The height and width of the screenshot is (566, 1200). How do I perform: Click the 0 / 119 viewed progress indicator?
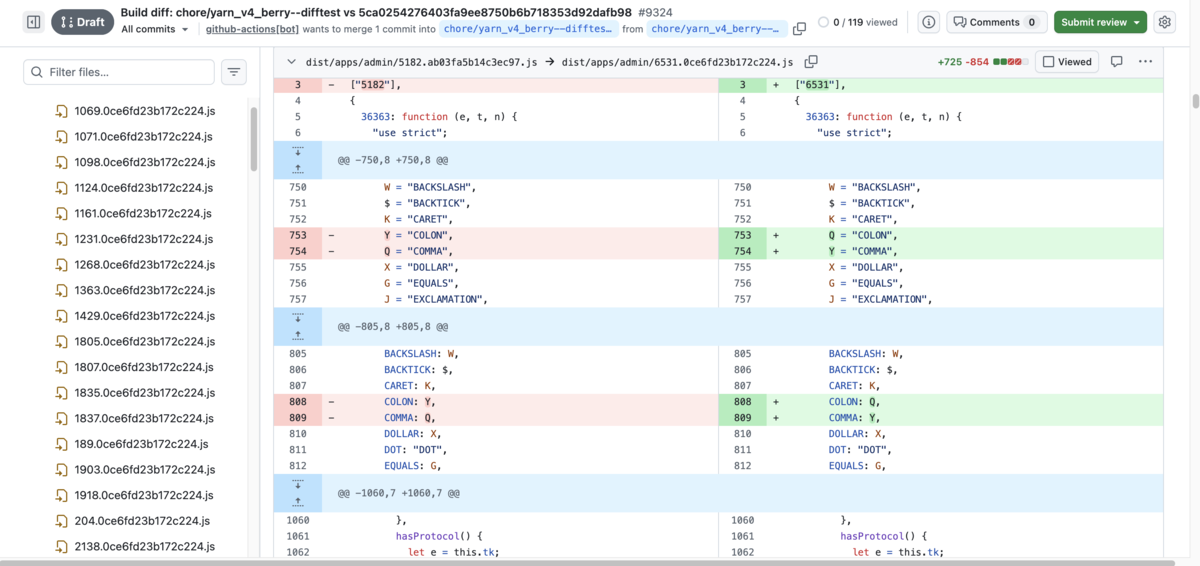(858, 22)
